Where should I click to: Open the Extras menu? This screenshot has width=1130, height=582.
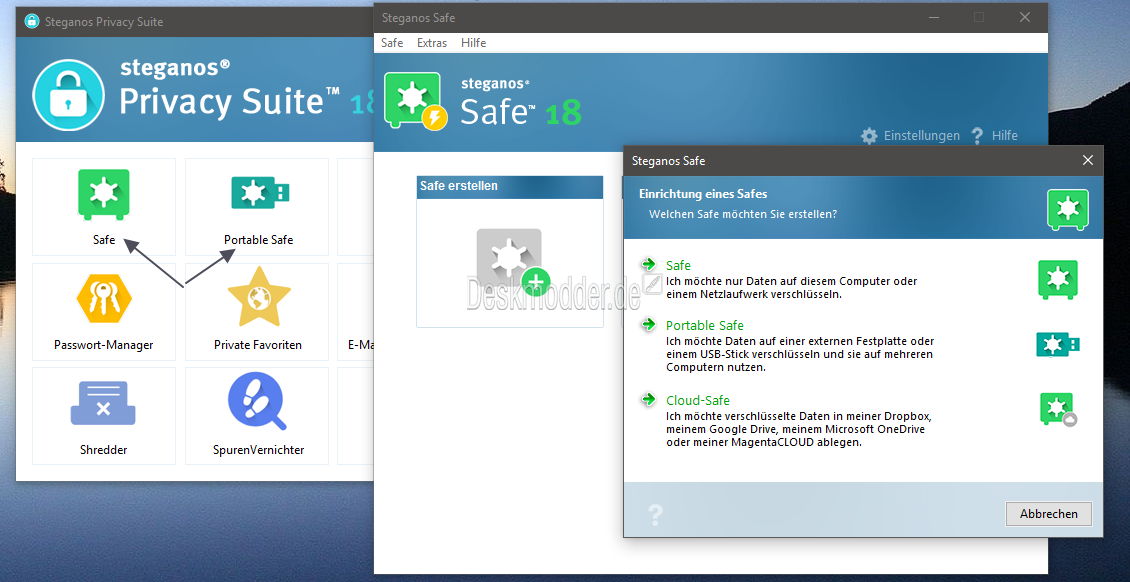(x=432, y=43)
